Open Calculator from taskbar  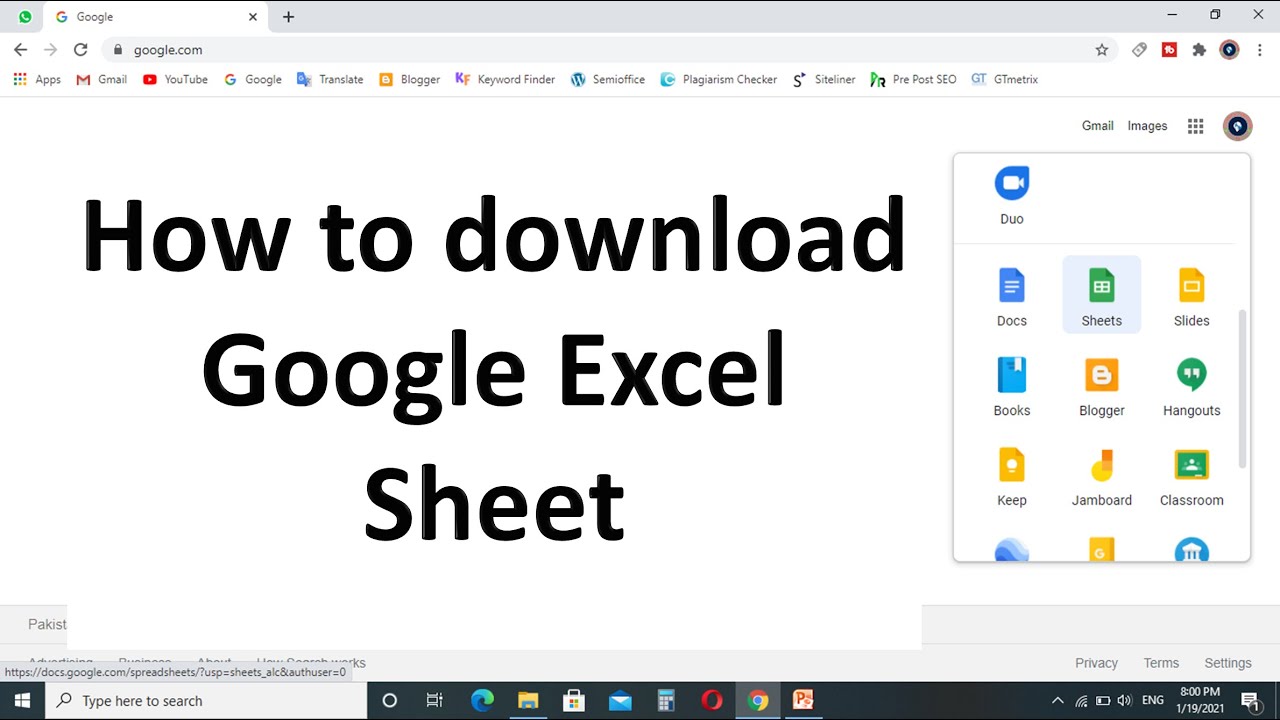pyautogui.click(x=666, y=700)
